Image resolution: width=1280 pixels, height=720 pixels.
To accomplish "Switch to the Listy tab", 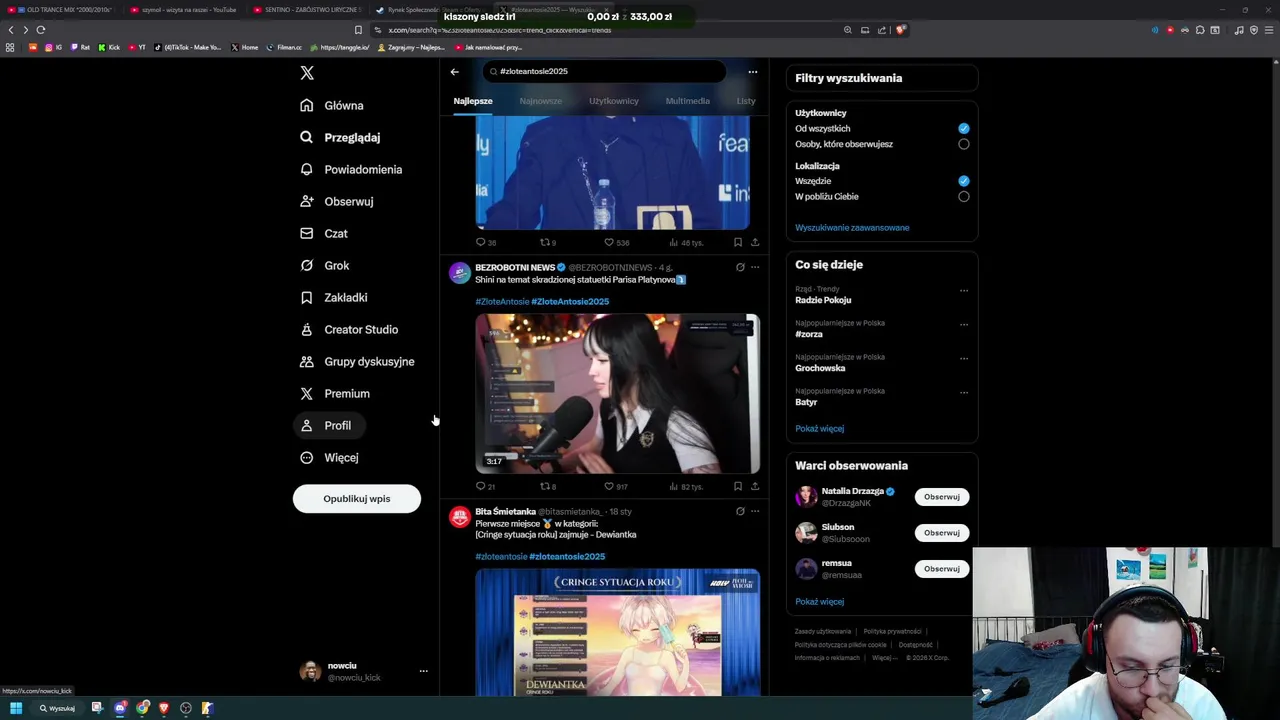I will click(746, 101).
